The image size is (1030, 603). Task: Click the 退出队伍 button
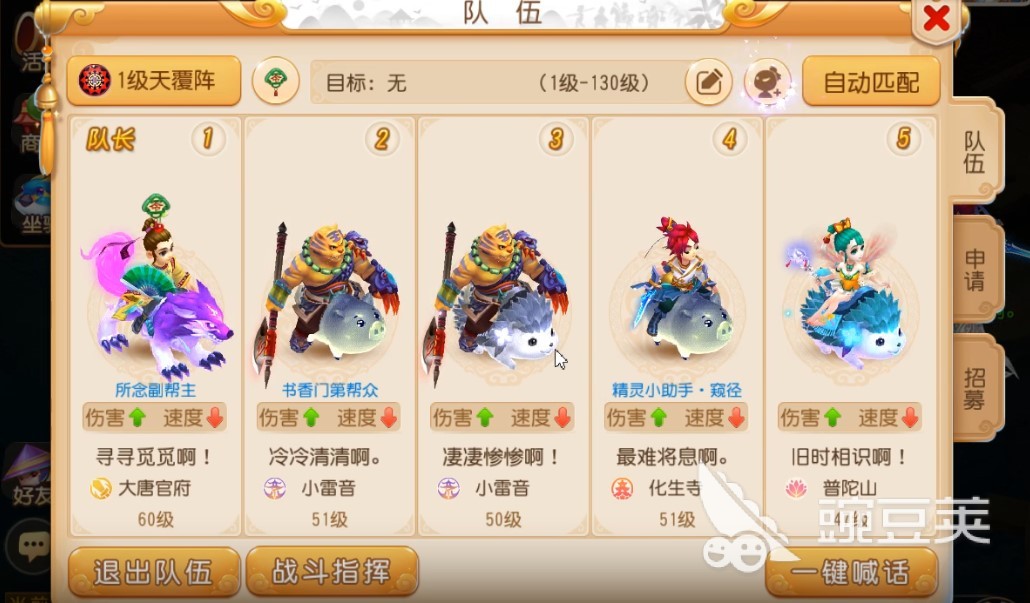click(154, 572)
